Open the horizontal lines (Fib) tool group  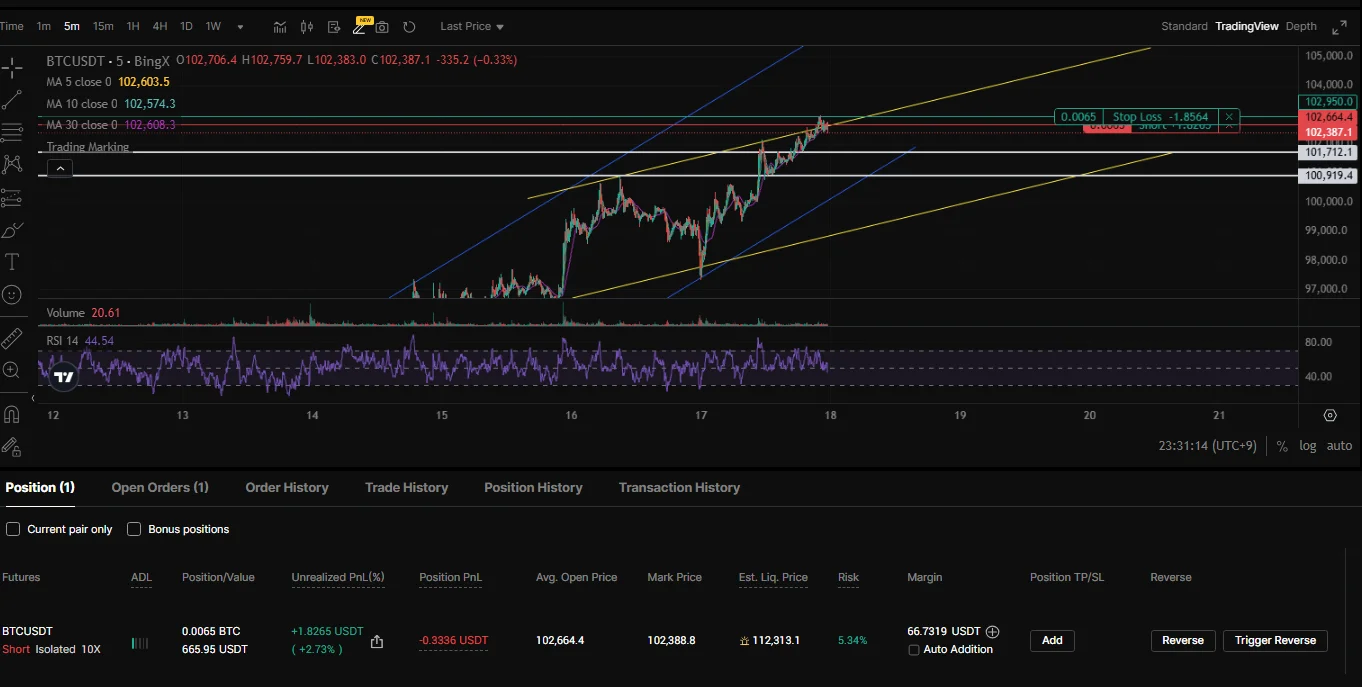12,132
